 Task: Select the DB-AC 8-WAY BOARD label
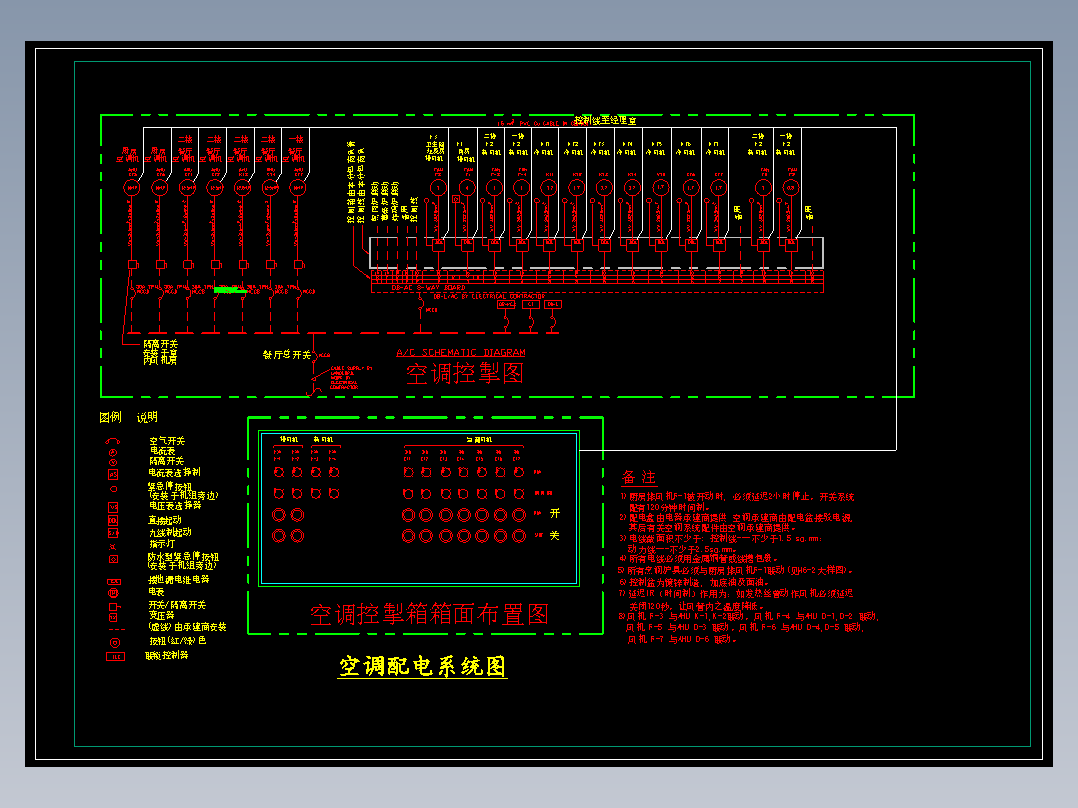tap(428, 287)
